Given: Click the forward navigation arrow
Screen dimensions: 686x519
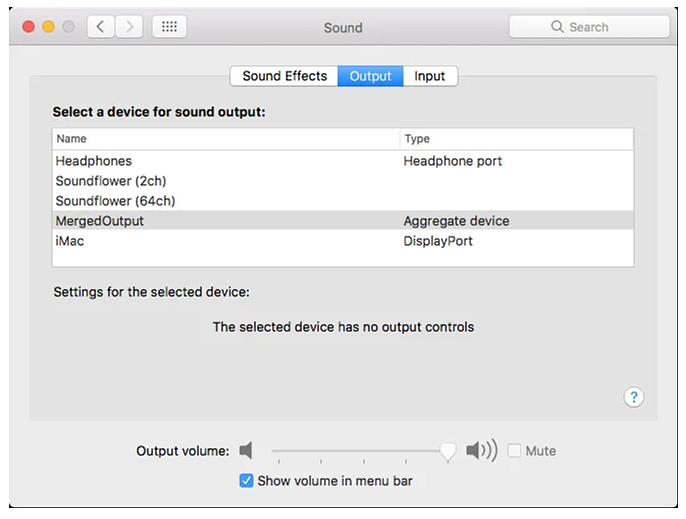Looking at the screenshot, I should pos(129,27).
